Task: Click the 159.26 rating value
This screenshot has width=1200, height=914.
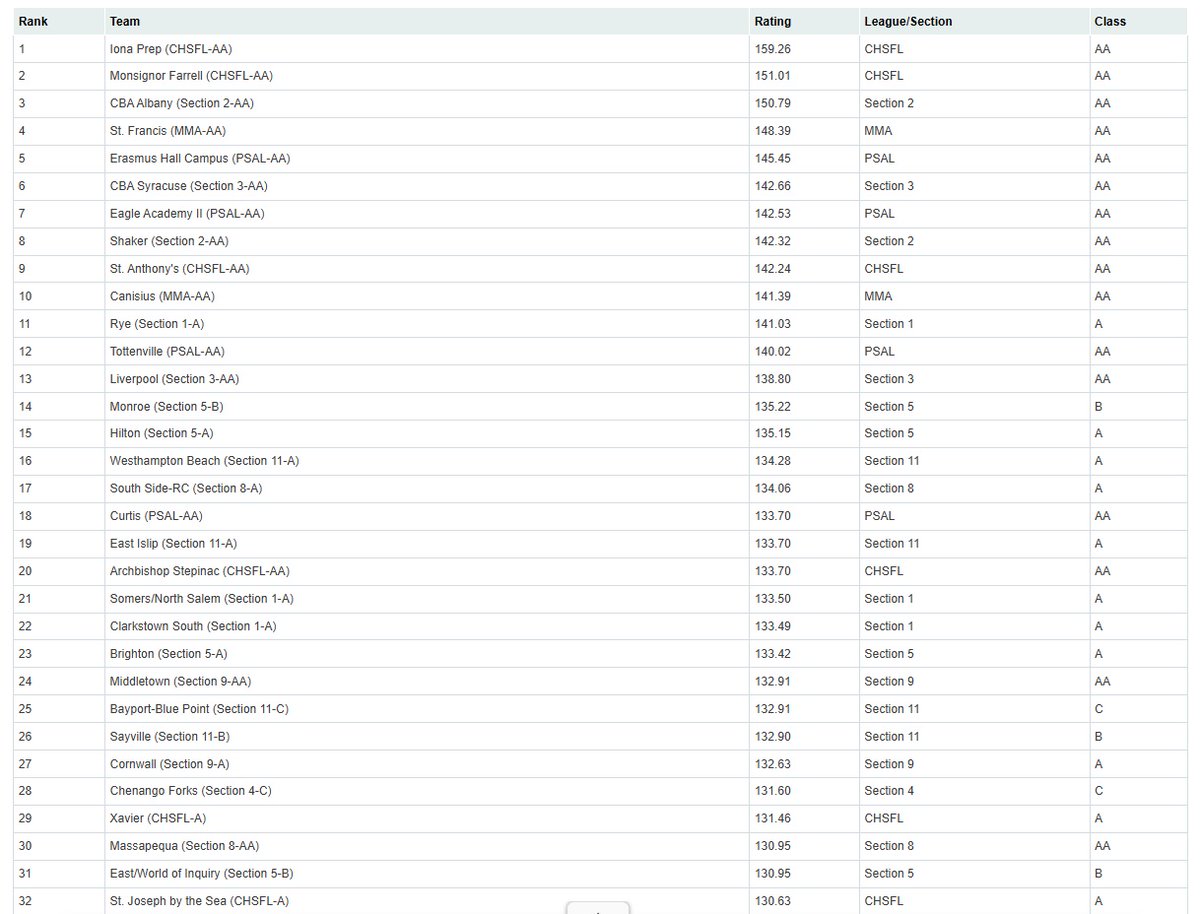Action: pyautogui.click(x=772, y=48)
